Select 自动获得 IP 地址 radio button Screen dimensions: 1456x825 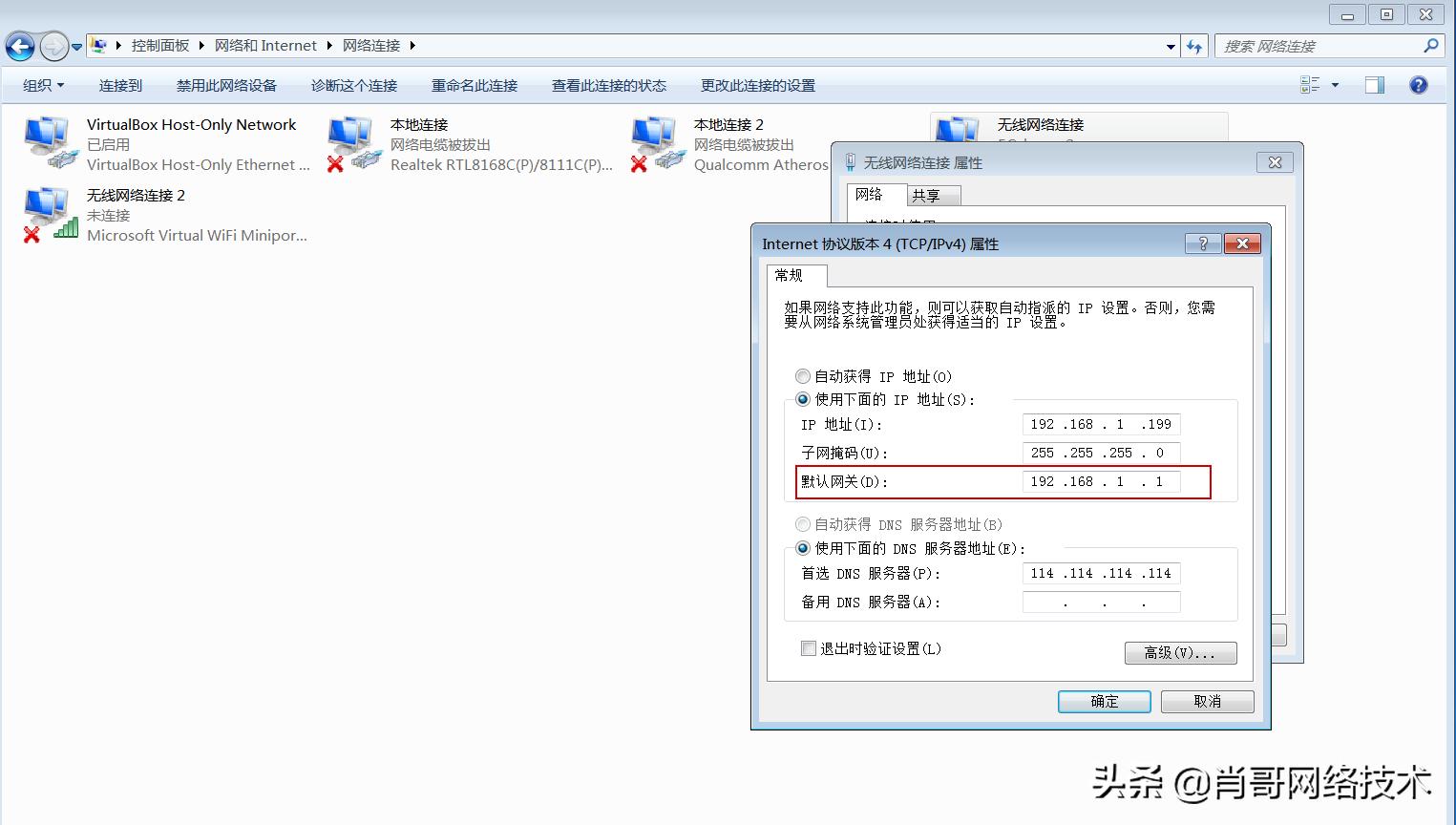coord(802,376)
